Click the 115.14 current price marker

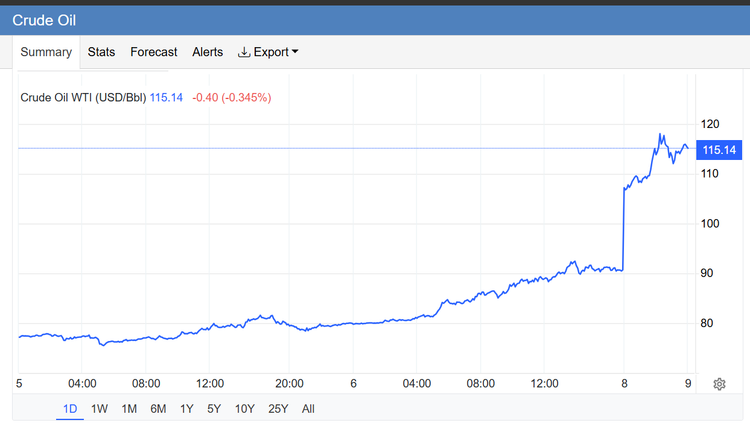719,150
